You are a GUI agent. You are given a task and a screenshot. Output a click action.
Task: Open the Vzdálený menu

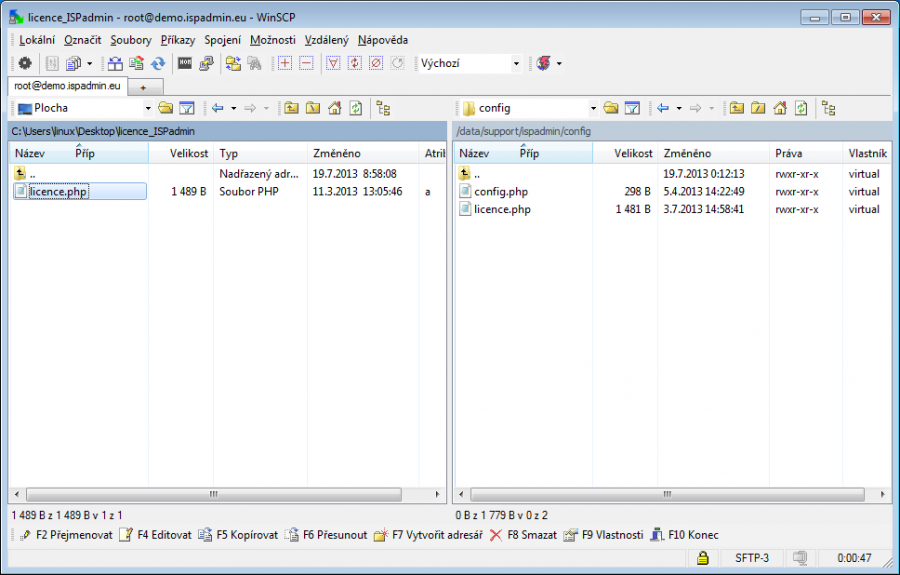point(327,40)
